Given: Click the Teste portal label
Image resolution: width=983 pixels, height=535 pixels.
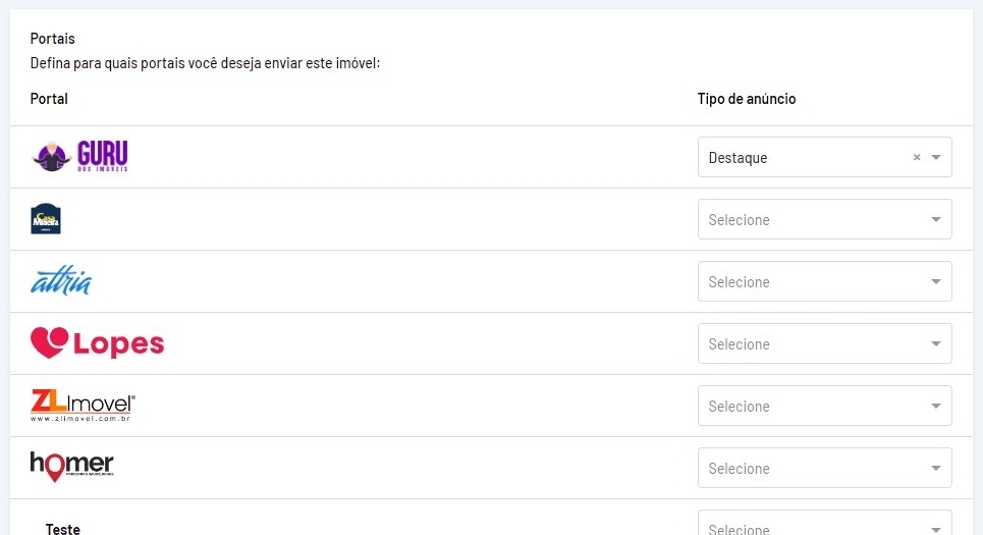Looking at the screenshot, I should tap(63, 528).
